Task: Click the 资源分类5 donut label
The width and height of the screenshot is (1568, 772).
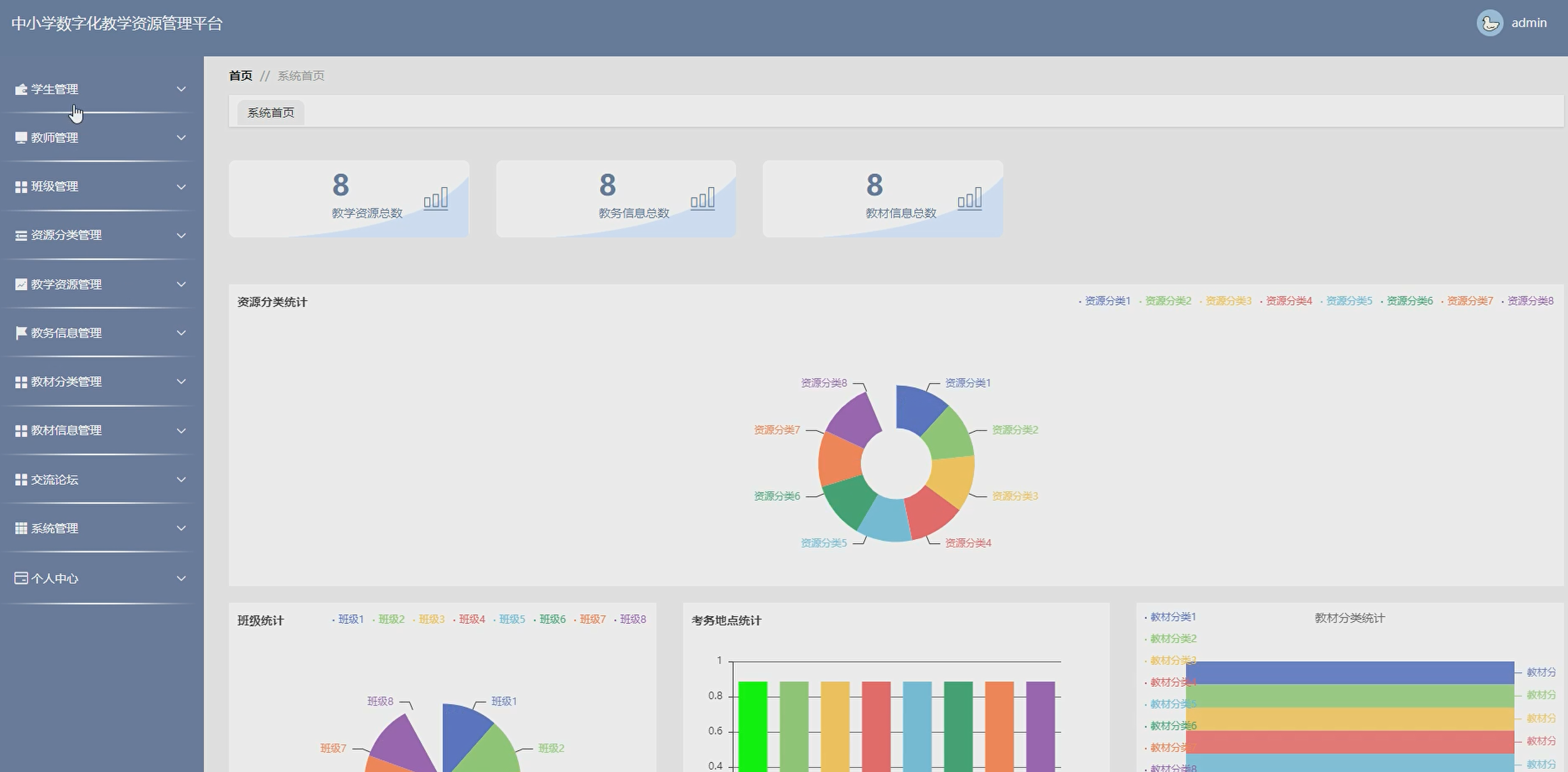Action: (824, 543)
